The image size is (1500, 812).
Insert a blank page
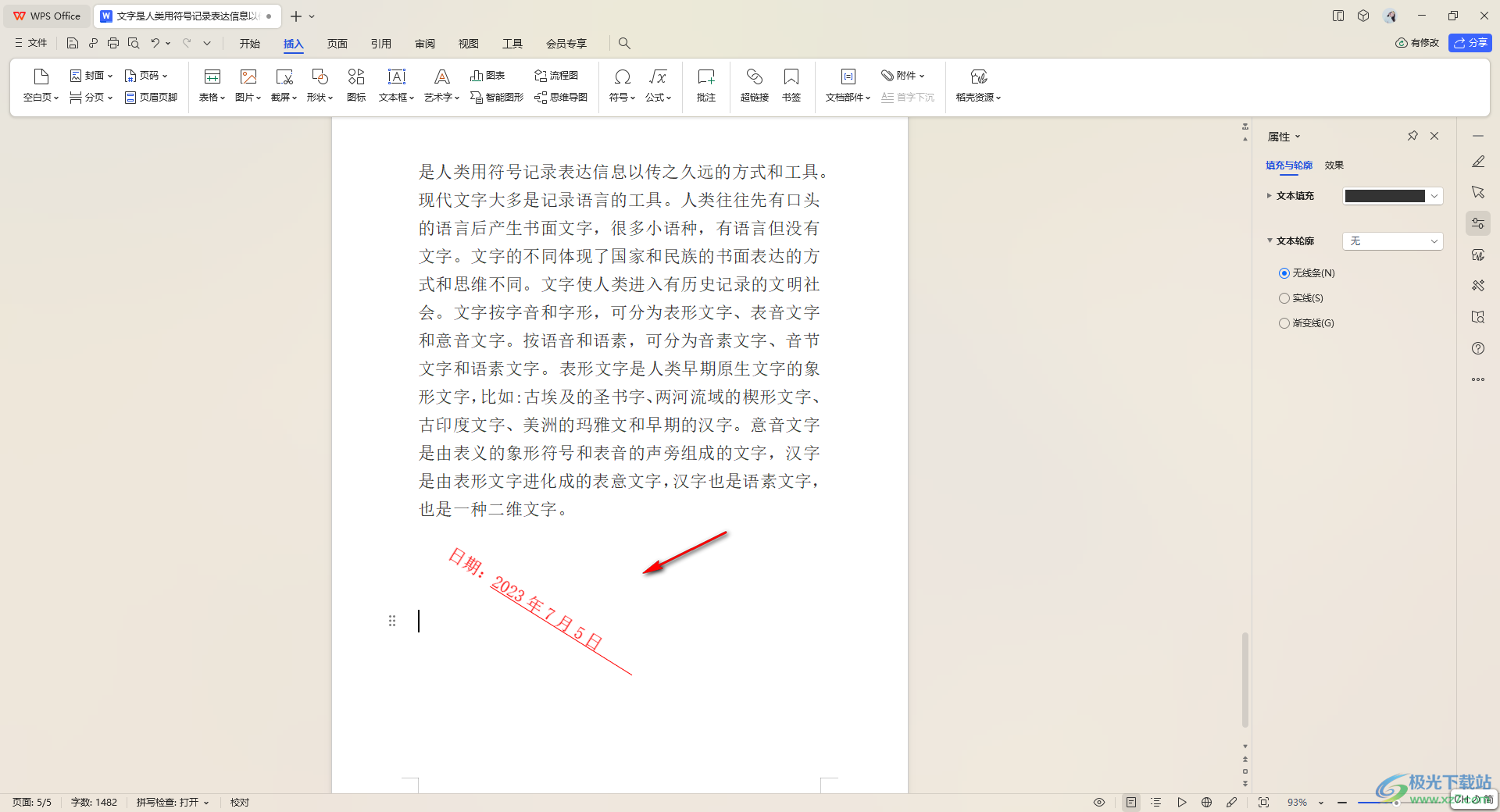click(41, 86)
